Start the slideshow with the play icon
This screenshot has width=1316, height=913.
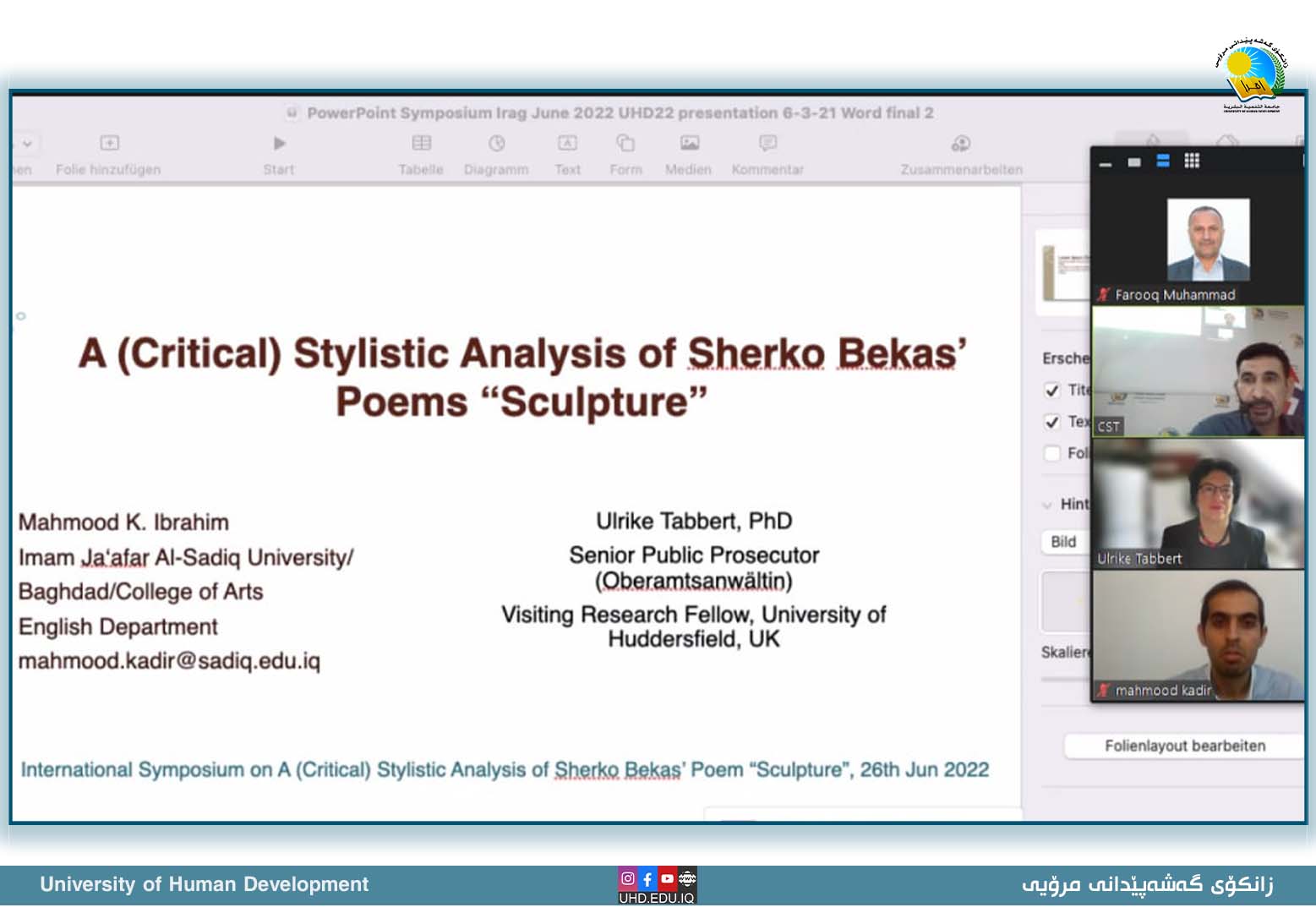tap(280, 143)
